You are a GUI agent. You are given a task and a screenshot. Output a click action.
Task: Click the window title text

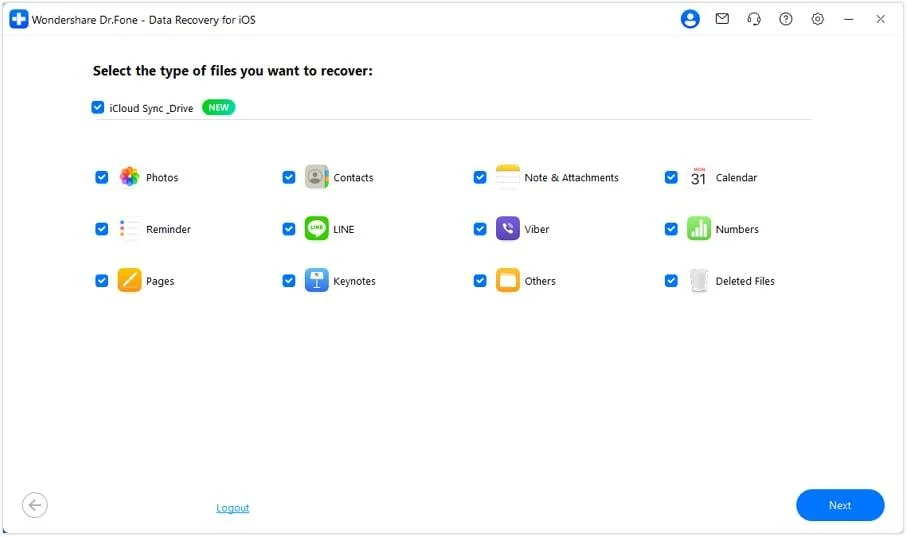pyautogui.click(x=143, y=20)
